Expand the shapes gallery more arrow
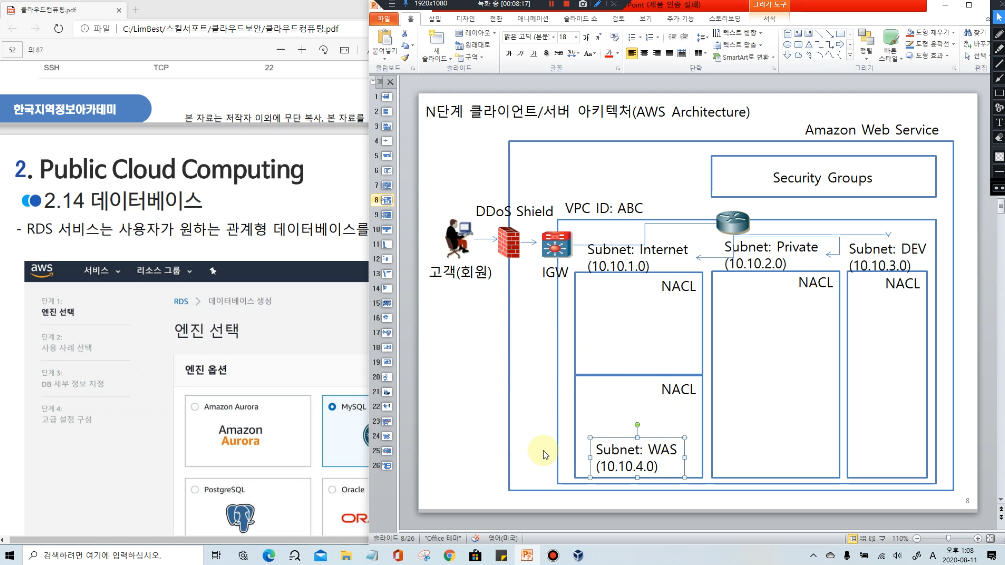The width and height of the screenshot is (1005, 565). tap(850, 56)
